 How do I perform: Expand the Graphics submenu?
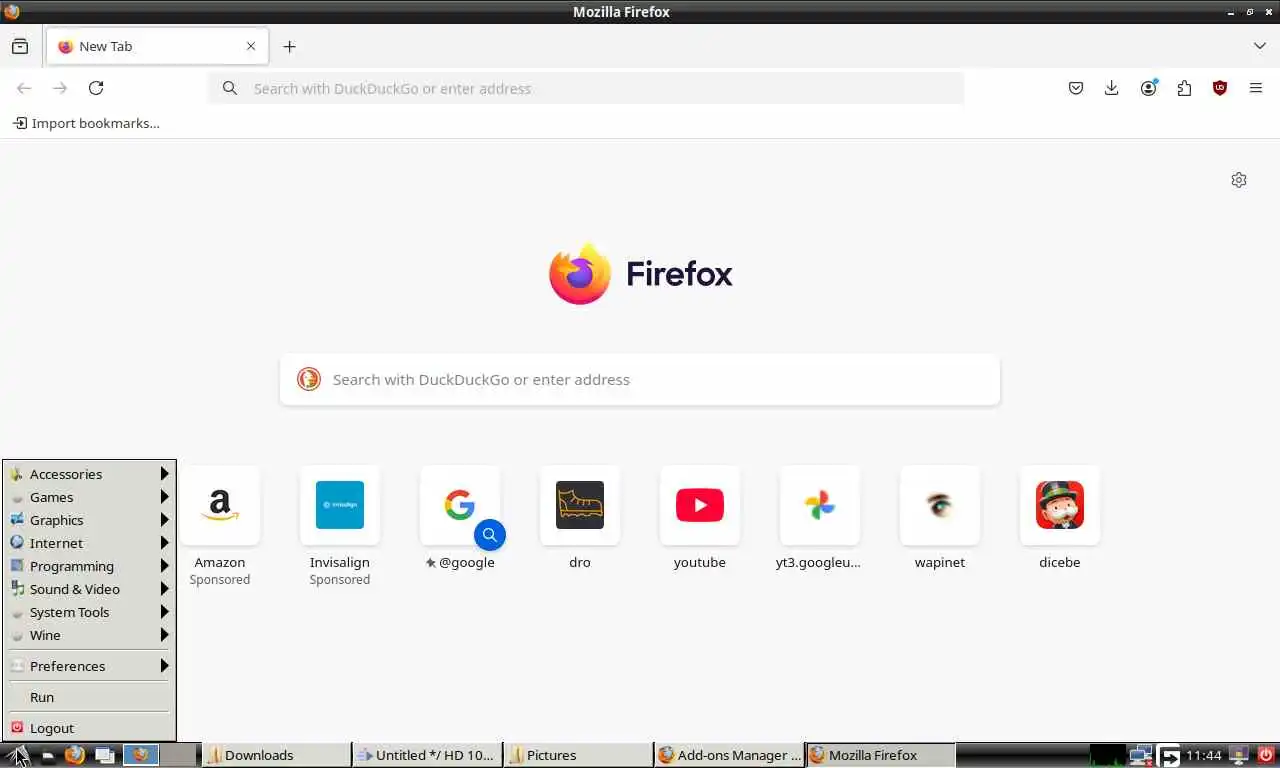[x=90, y=520]
